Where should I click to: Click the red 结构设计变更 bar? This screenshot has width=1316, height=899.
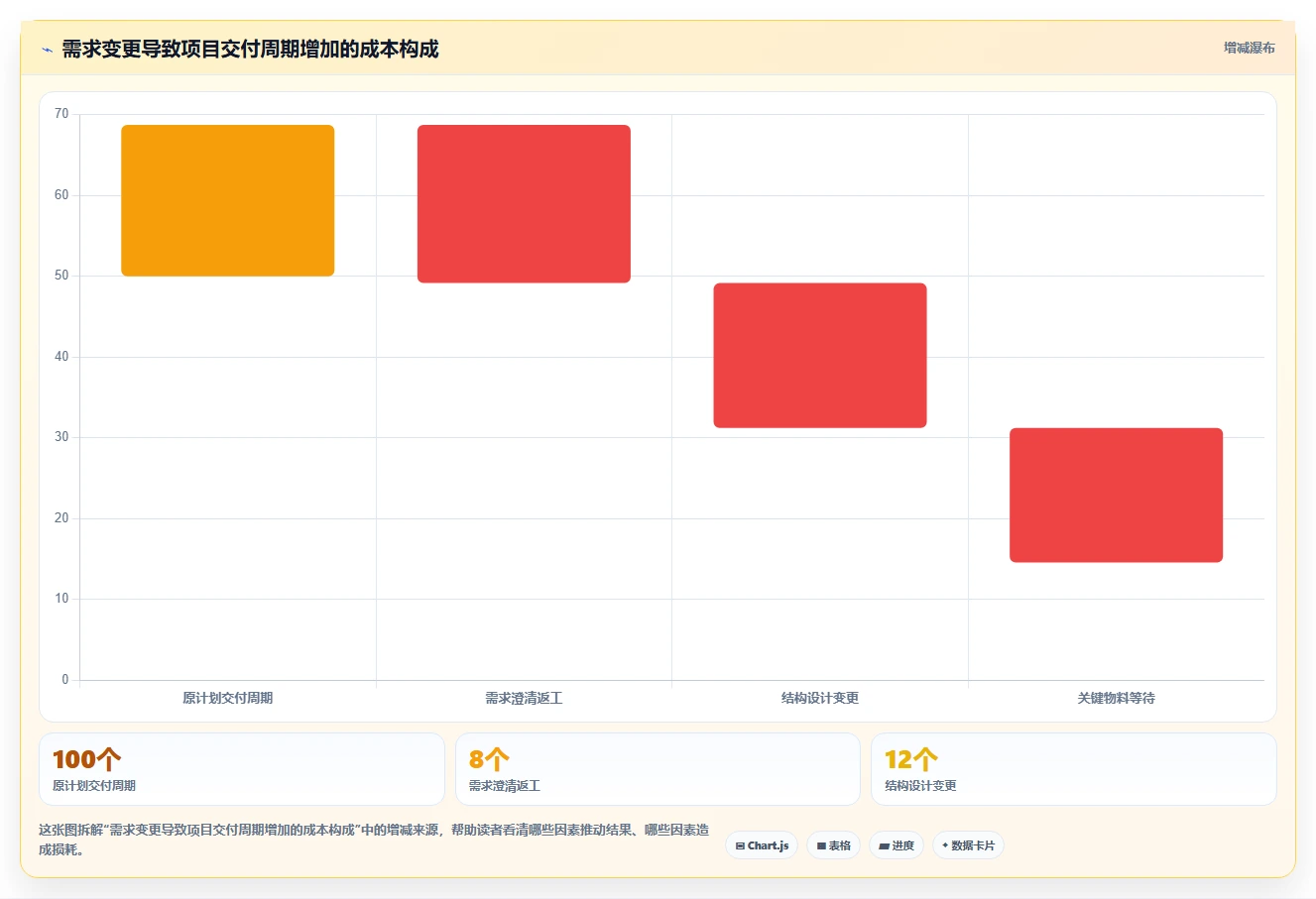click(x=820, y=356)
